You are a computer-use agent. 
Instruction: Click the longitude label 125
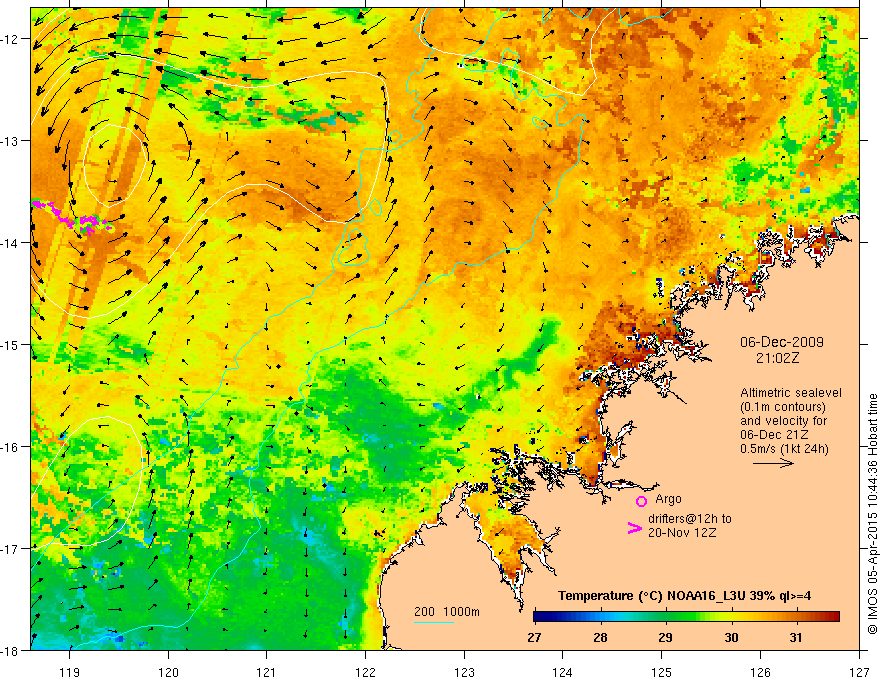click(662, 672)
